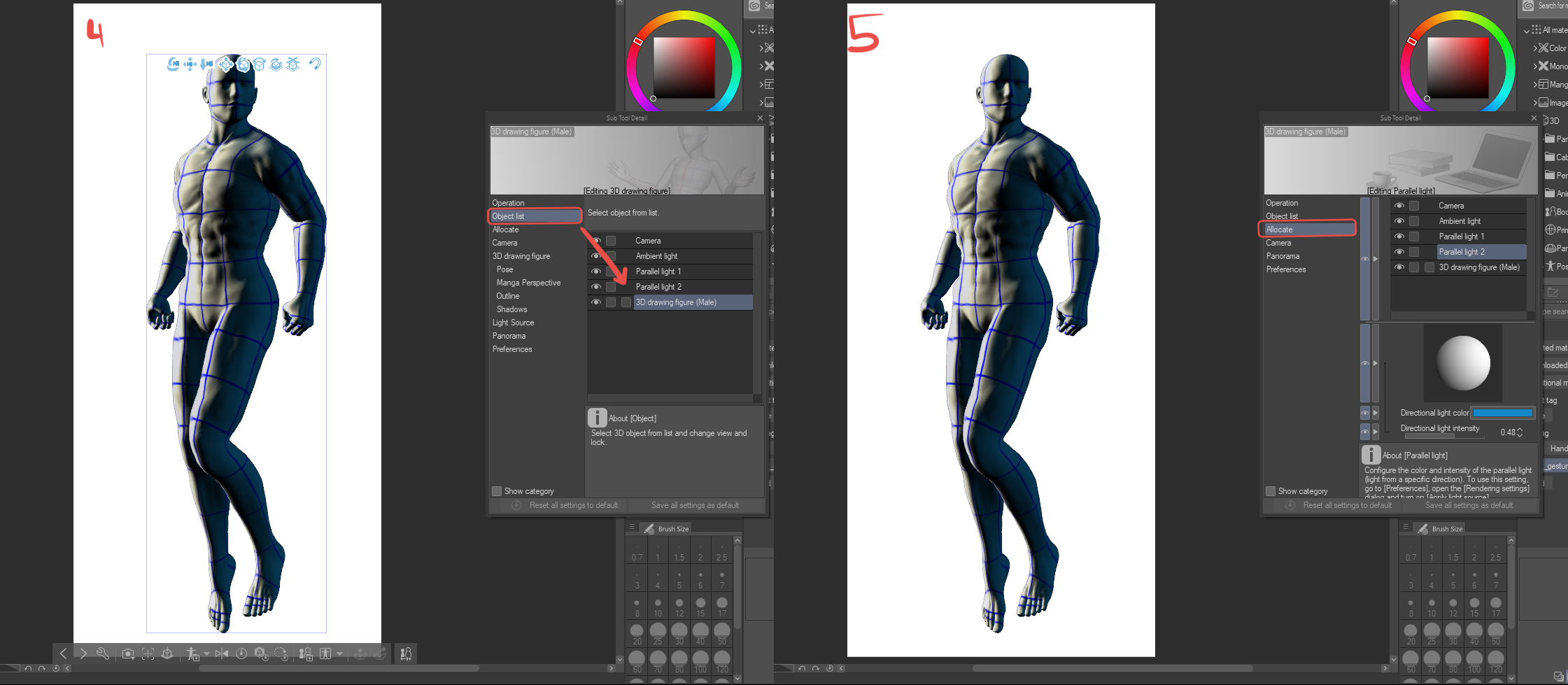Tick lock checkbox beside Camera in right object list
The image size is (1568, 685).
point(1414,206)
